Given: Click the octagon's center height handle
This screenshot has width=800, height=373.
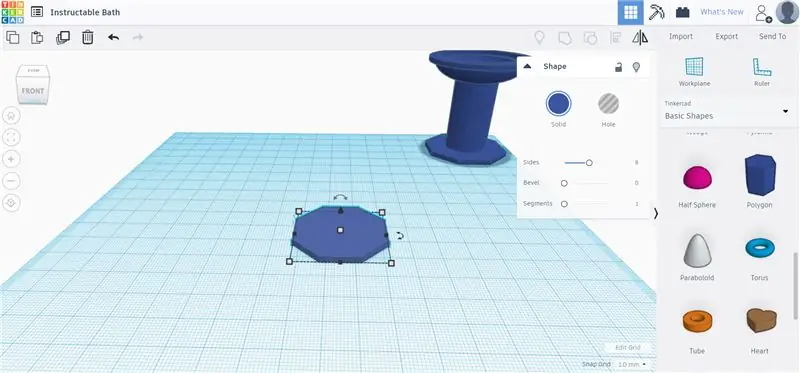Looking at the screenshot, I should pos(340,230).
